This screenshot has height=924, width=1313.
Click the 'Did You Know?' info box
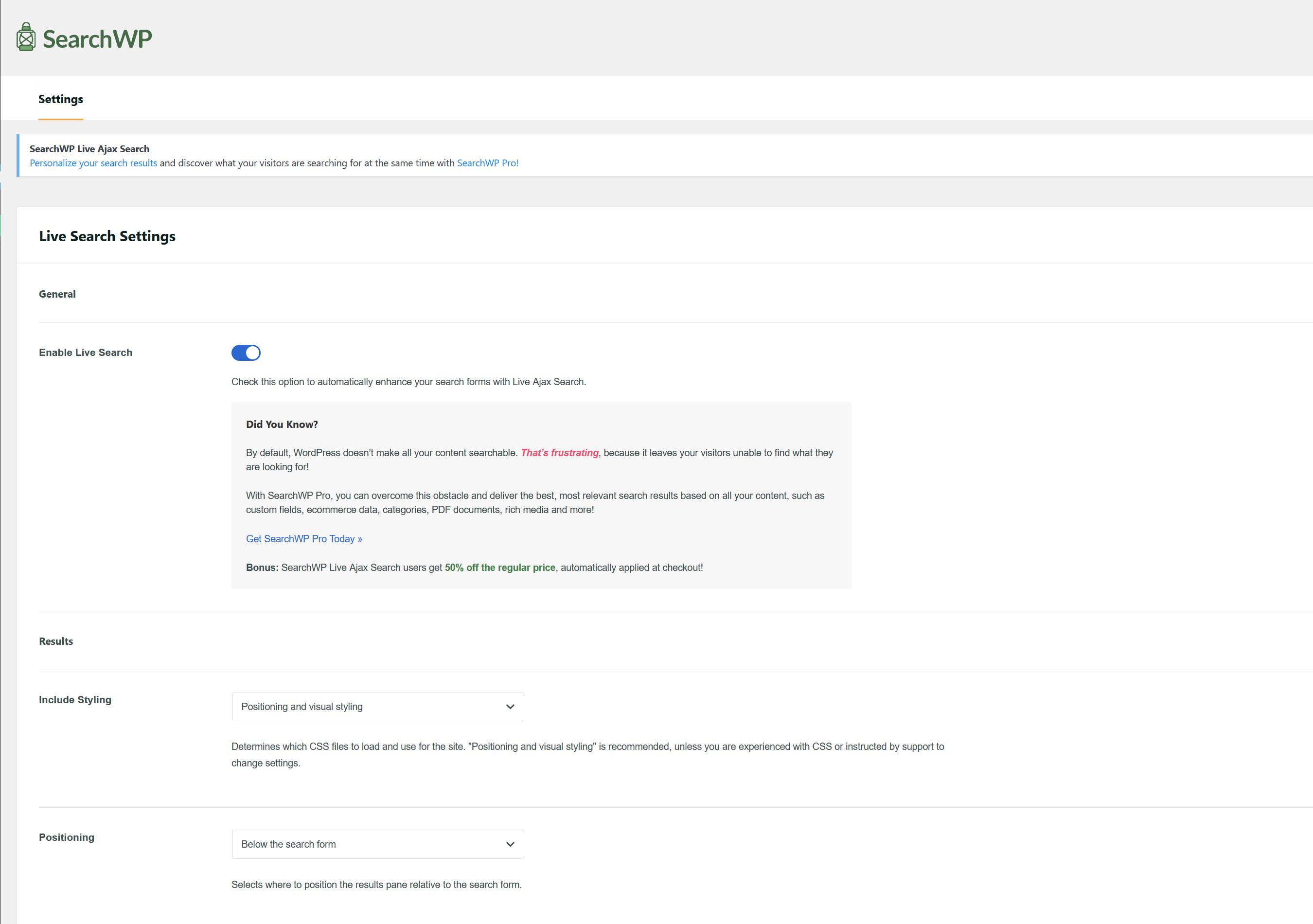(x=541, y=495)
